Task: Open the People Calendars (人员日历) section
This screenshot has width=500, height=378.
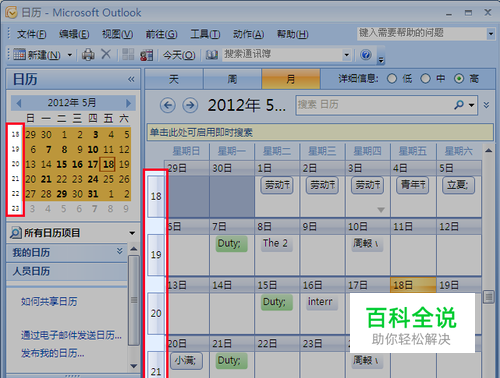Action: coord(67,271)
